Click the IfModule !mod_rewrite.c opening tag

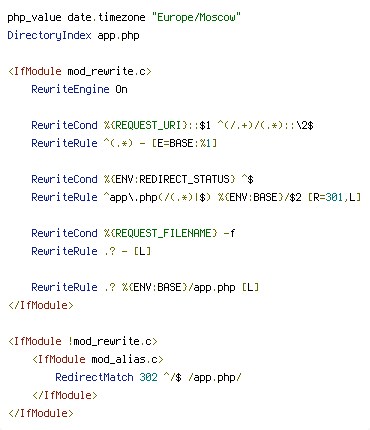pos(83,341)
